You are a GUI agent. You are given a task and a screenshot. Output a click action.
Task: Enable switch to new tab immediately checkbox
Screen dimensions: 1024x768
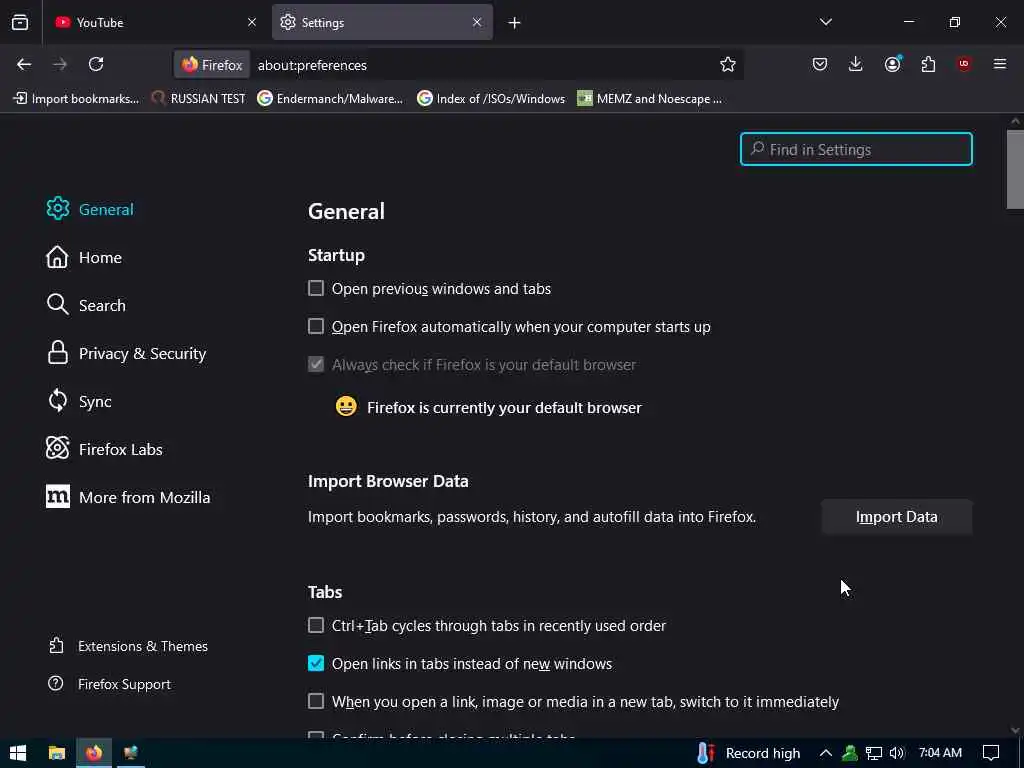pyautogui.click(x=316, y=701)
